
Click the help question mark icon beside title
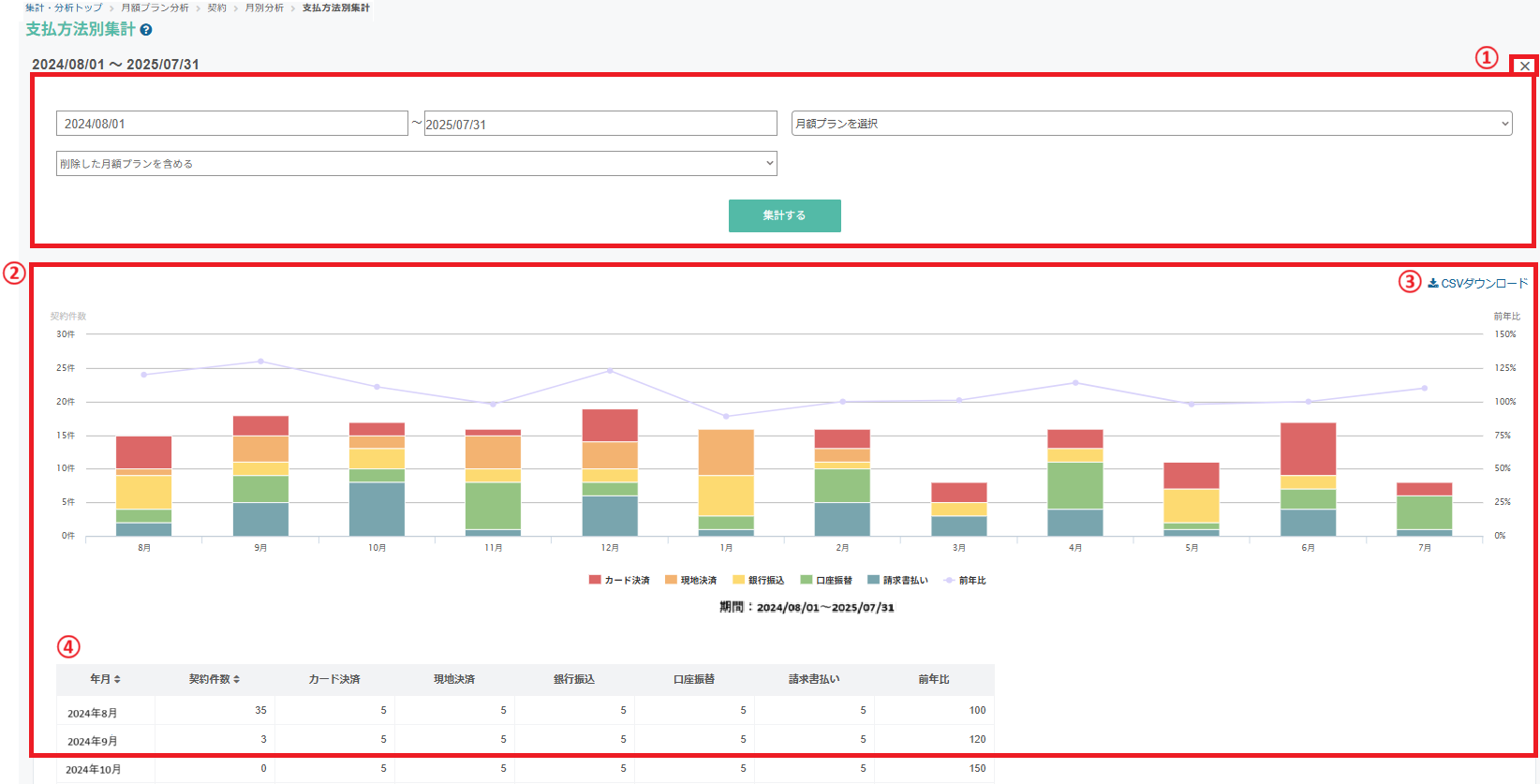(x=146, y=30)
